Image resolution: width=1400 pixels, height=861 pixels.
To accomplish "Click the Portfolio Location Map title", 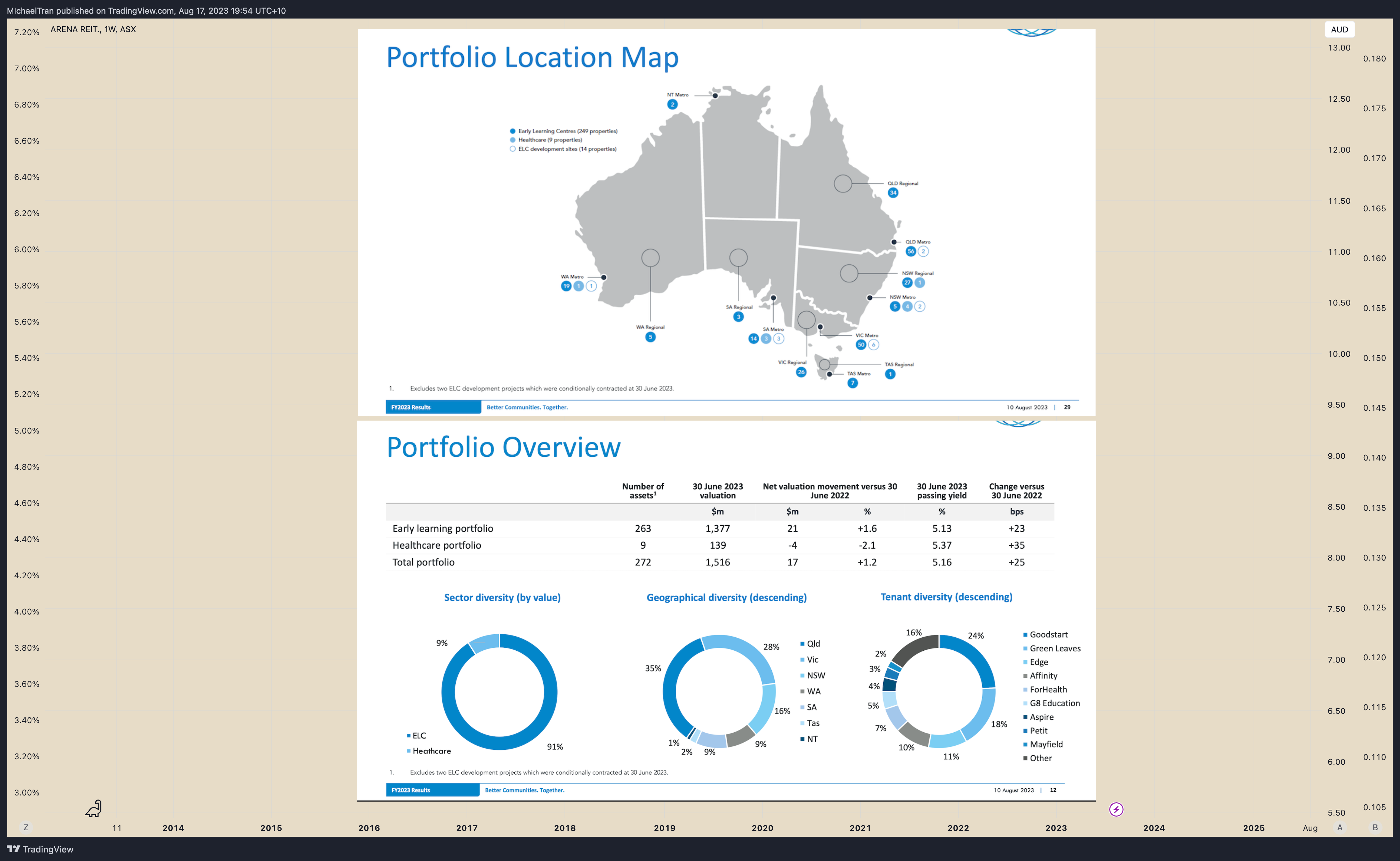I will pyautogui.click(x=532, y=57).
